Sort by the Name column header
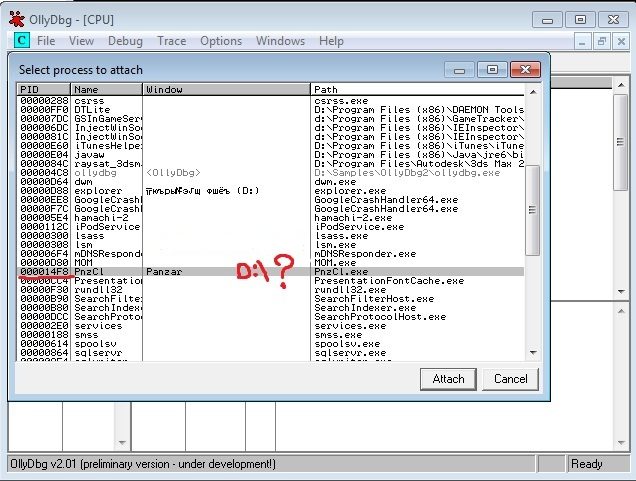Screen dimensions: 636x481 click(x=107, y=90)
